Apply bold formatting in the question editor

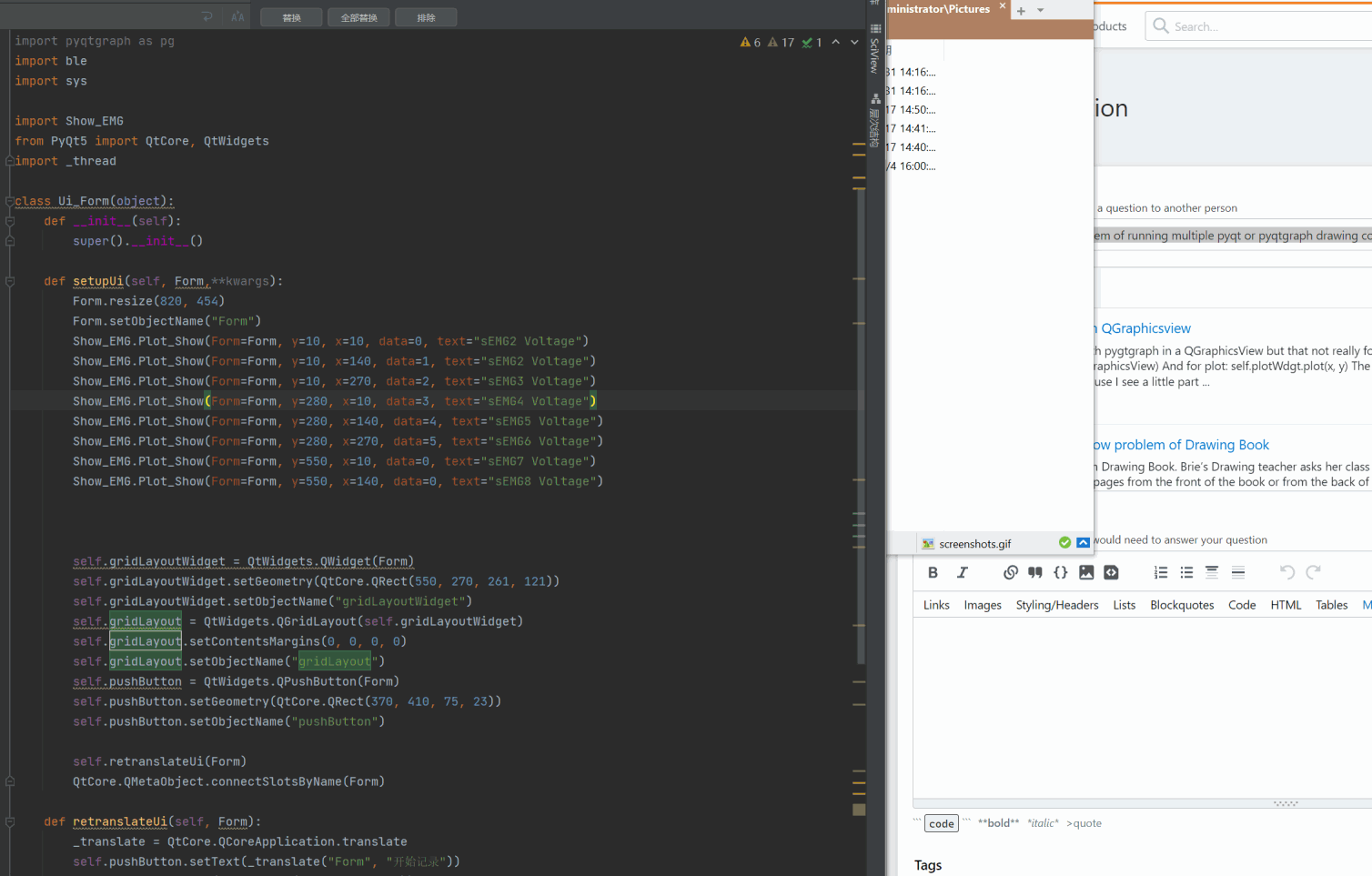tap(933, 572)
